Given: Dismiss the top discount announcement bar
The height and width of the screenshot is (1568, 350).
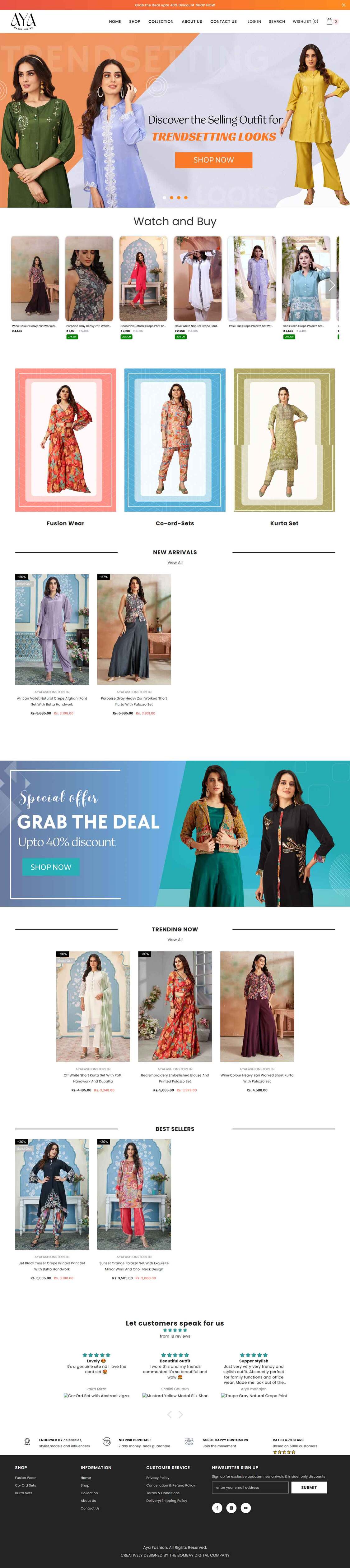Looking at the screenshot, I should pos(343,4).
